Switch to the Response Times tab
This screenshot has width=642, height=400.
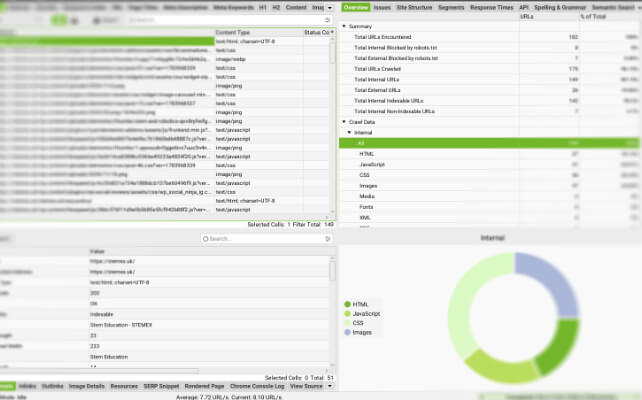(491, 7)
